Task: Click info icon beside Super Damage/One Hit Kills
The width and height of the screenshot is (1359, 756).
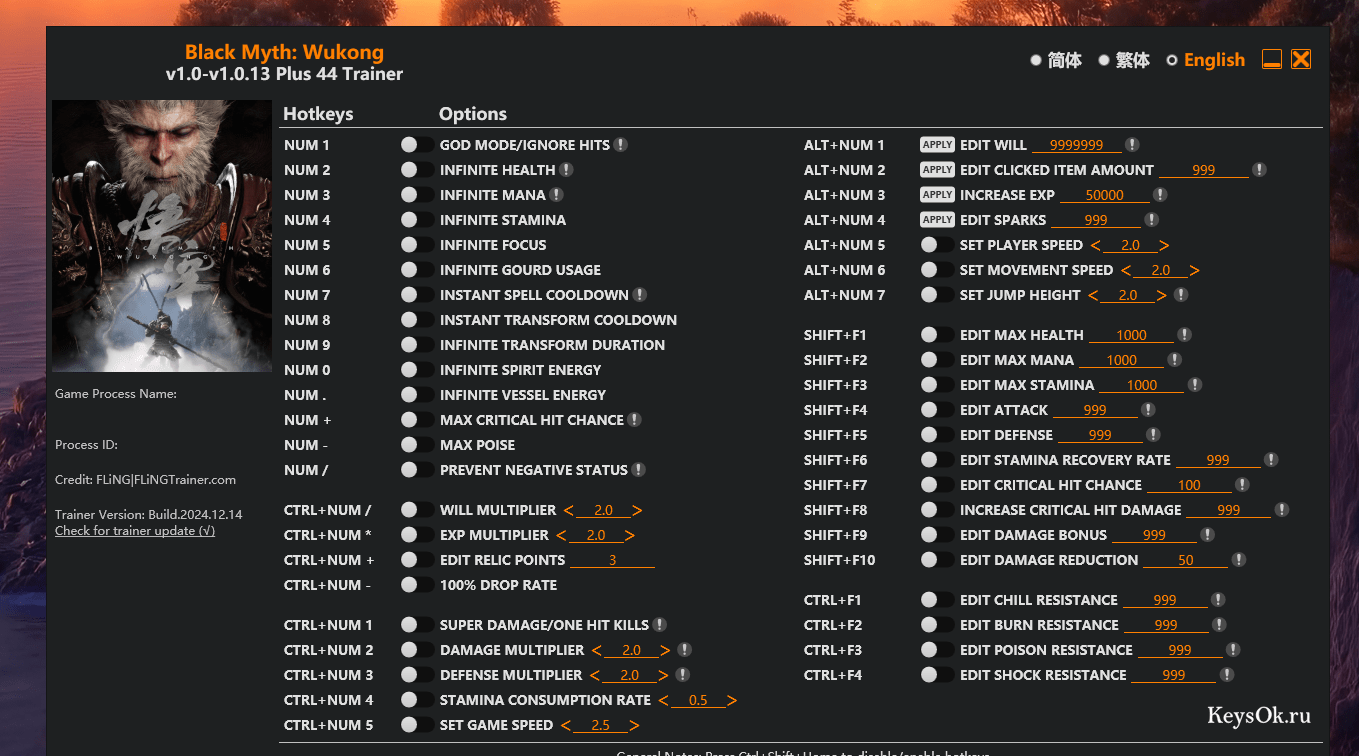Action: point(660,625)
